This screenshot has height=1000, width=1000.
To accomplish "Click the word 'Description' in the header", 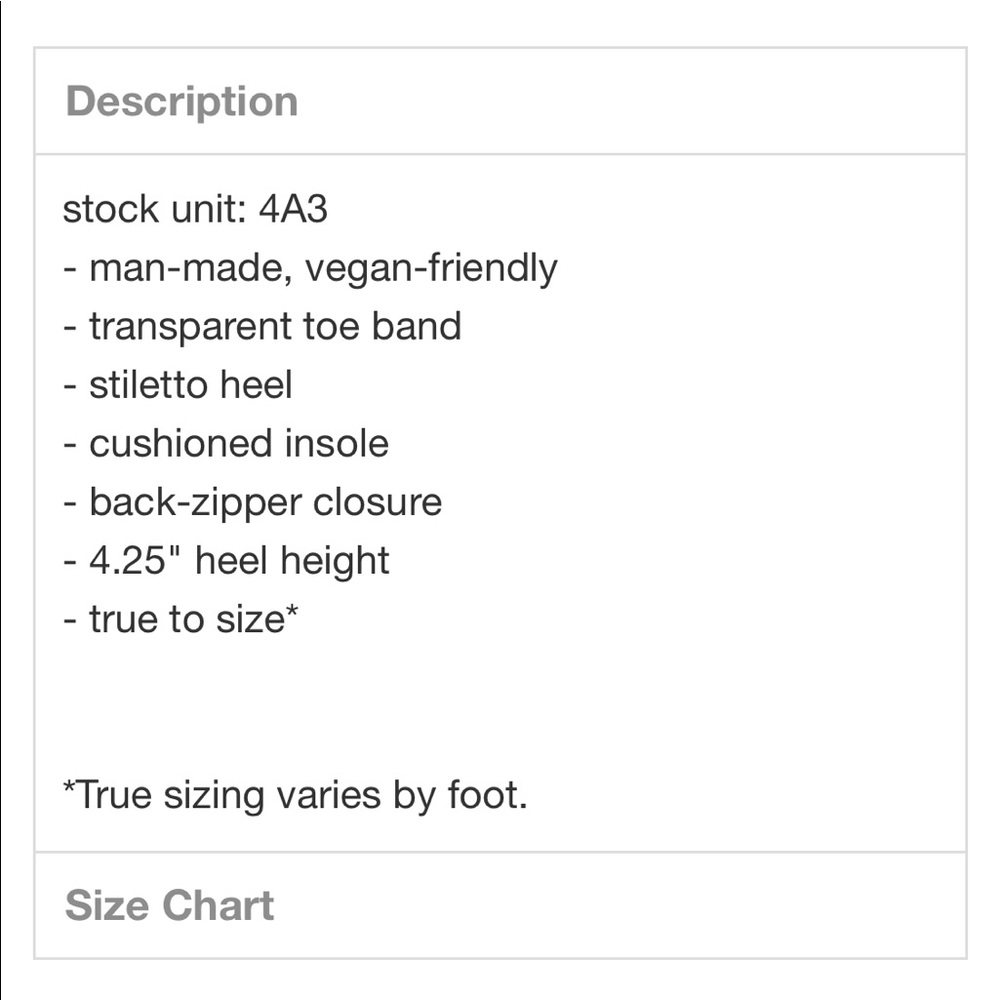I will point(182,102).
